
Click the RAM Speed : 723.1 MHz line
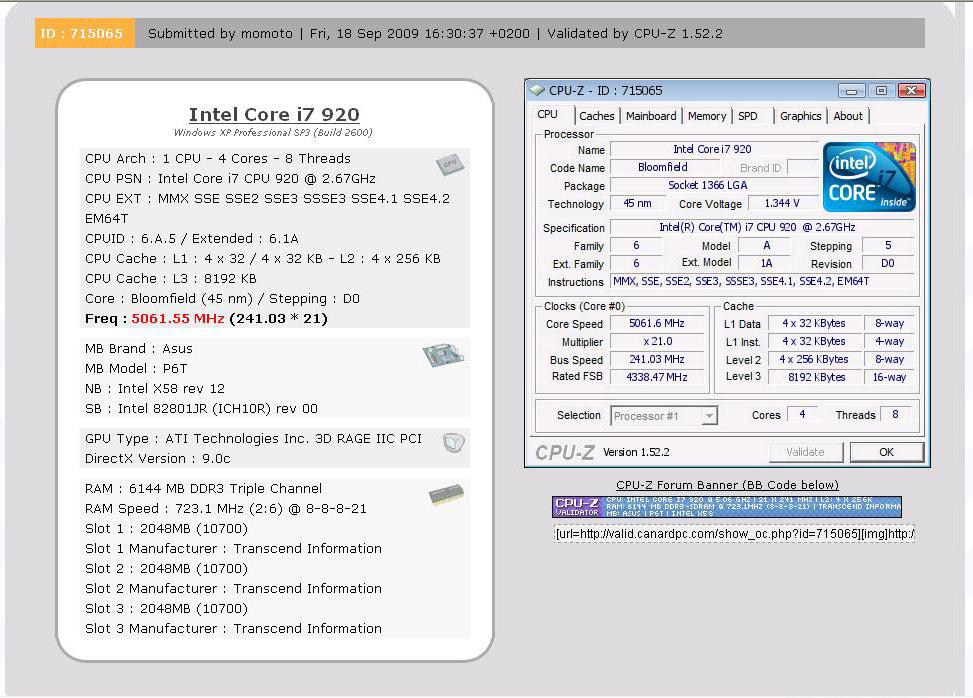(x=226, y=509)
